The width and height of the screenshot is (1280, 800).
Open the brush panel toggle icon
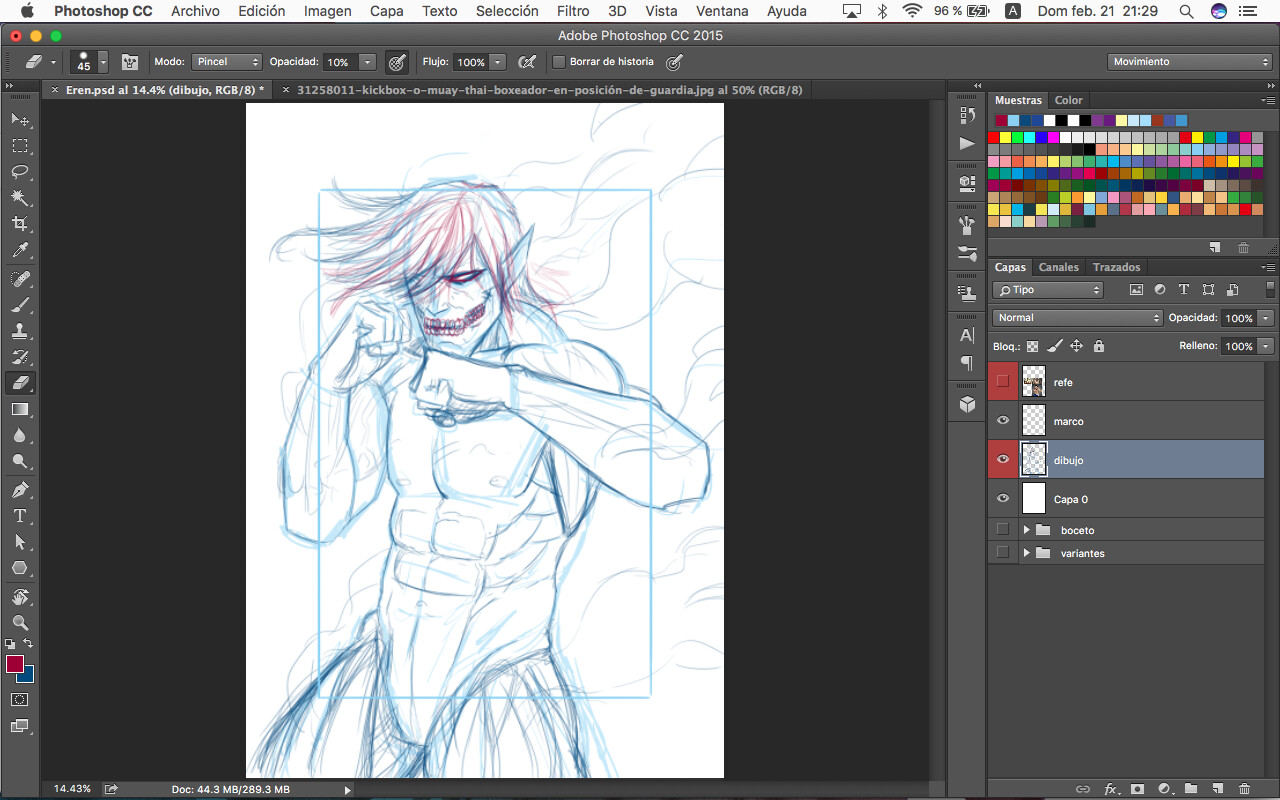[130, 62]
